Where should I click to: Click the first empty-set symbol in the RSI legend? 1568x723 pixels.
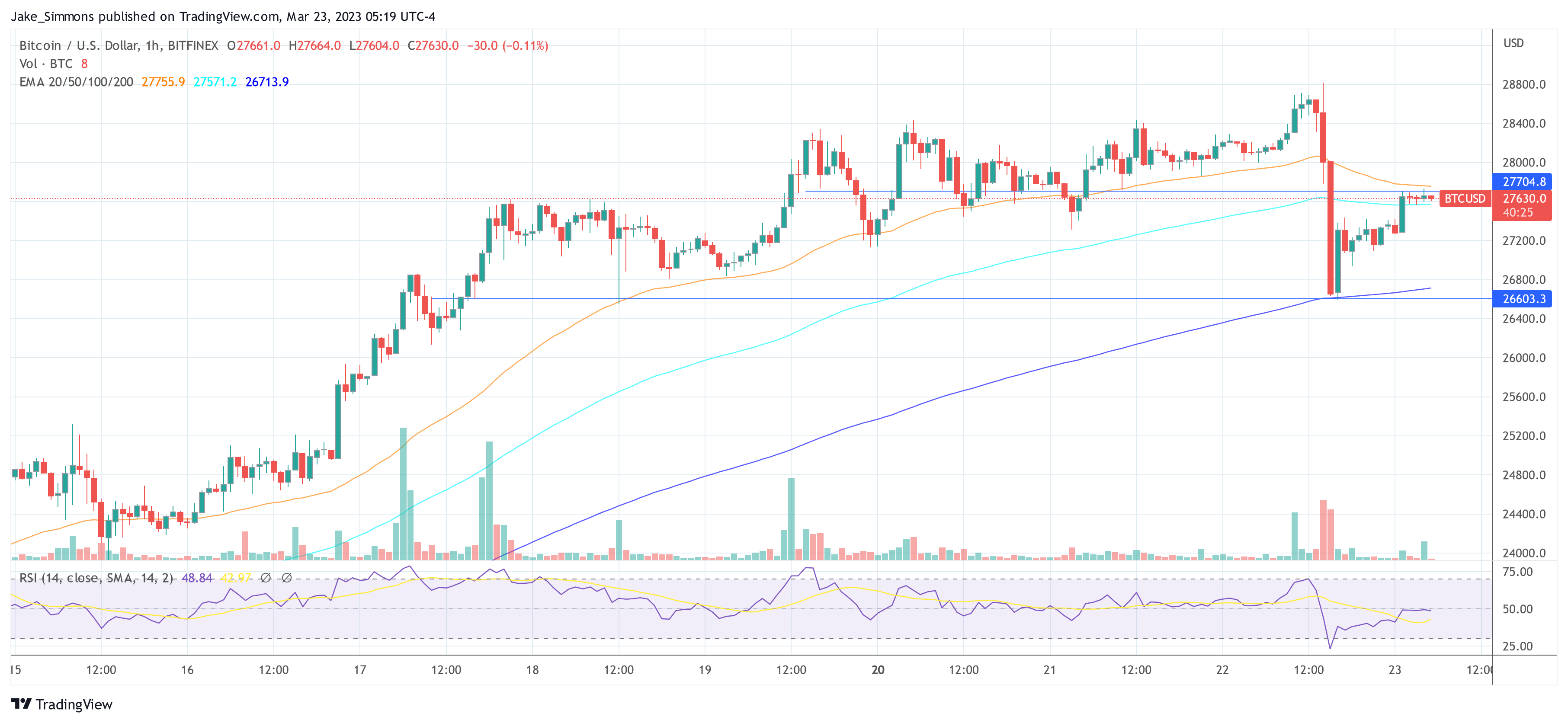pyautogui.click(x=266, y=578)
